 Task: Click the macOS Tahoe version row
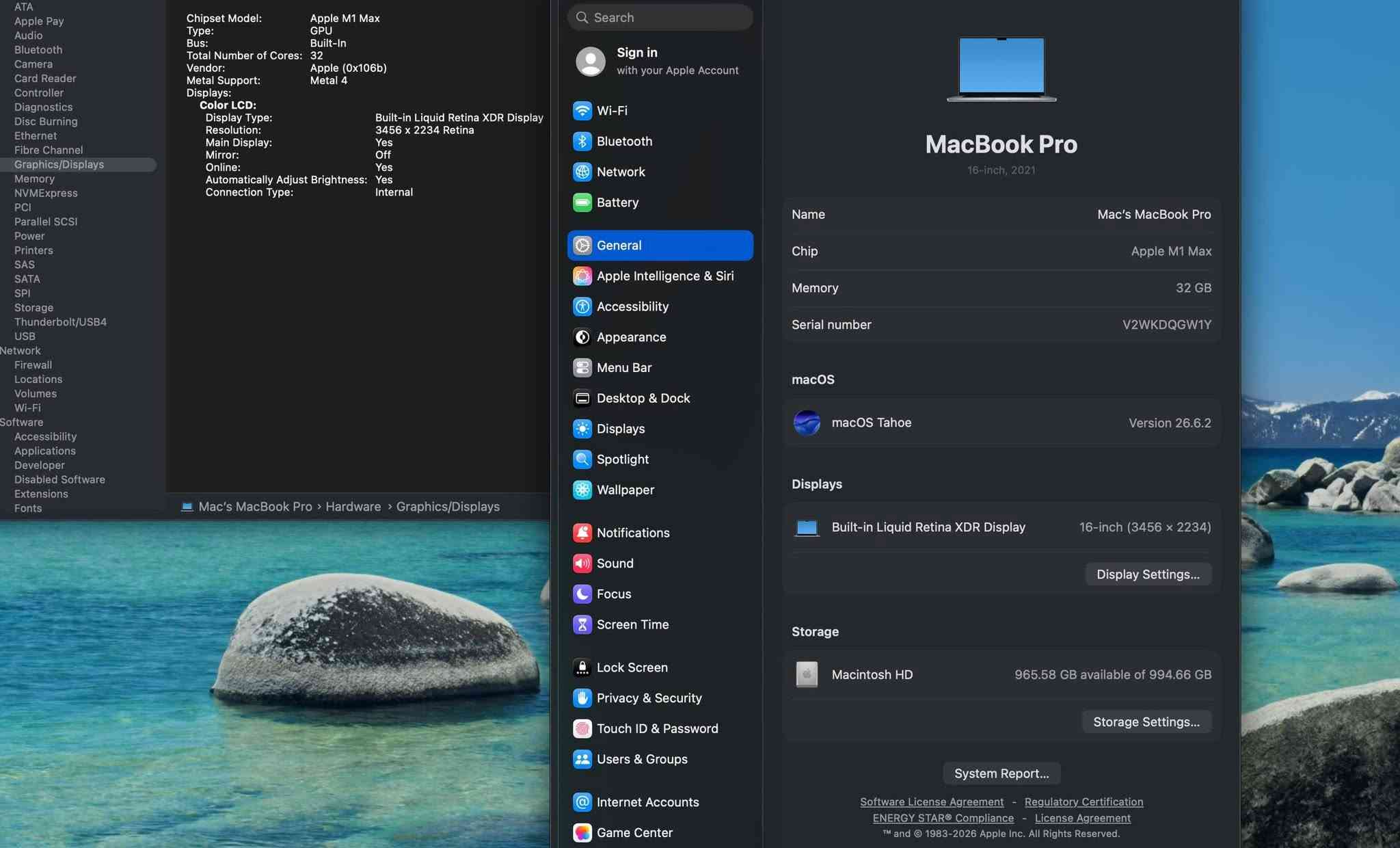(1001, 423)
